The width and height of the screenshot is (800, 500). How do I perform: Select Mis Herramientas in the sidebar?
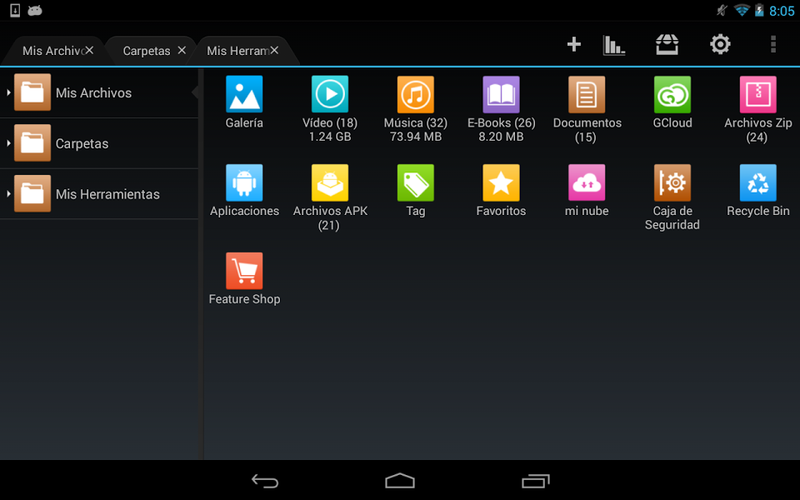99,194
